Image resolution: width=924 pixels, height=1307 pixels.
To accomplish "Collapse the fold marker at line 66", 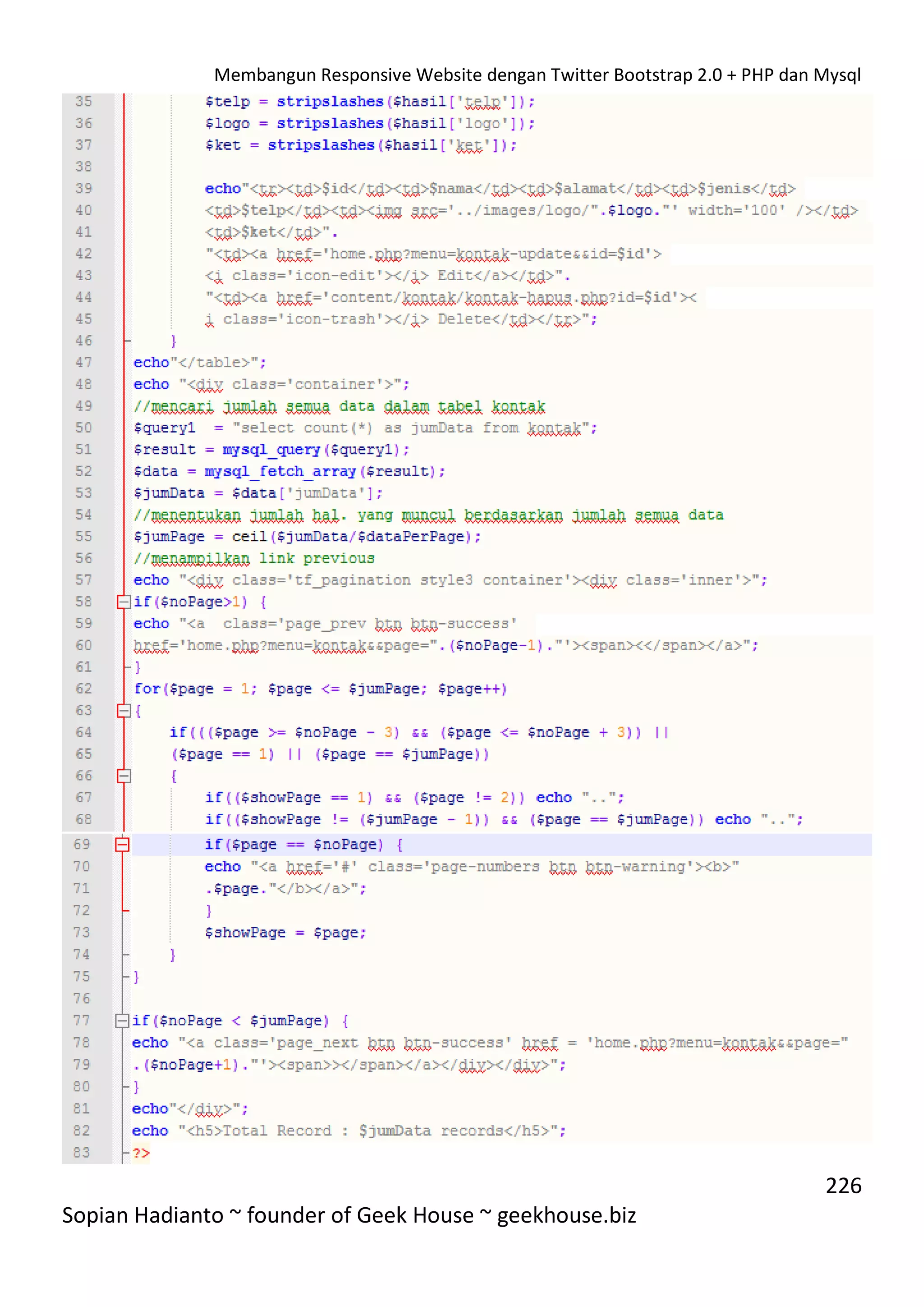I will click(x=124, y=776).
